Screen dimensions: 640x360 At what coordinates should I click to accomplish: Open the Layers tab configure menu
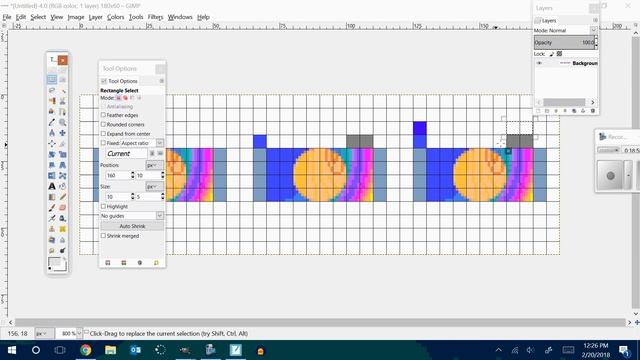[x=595, y=20]
